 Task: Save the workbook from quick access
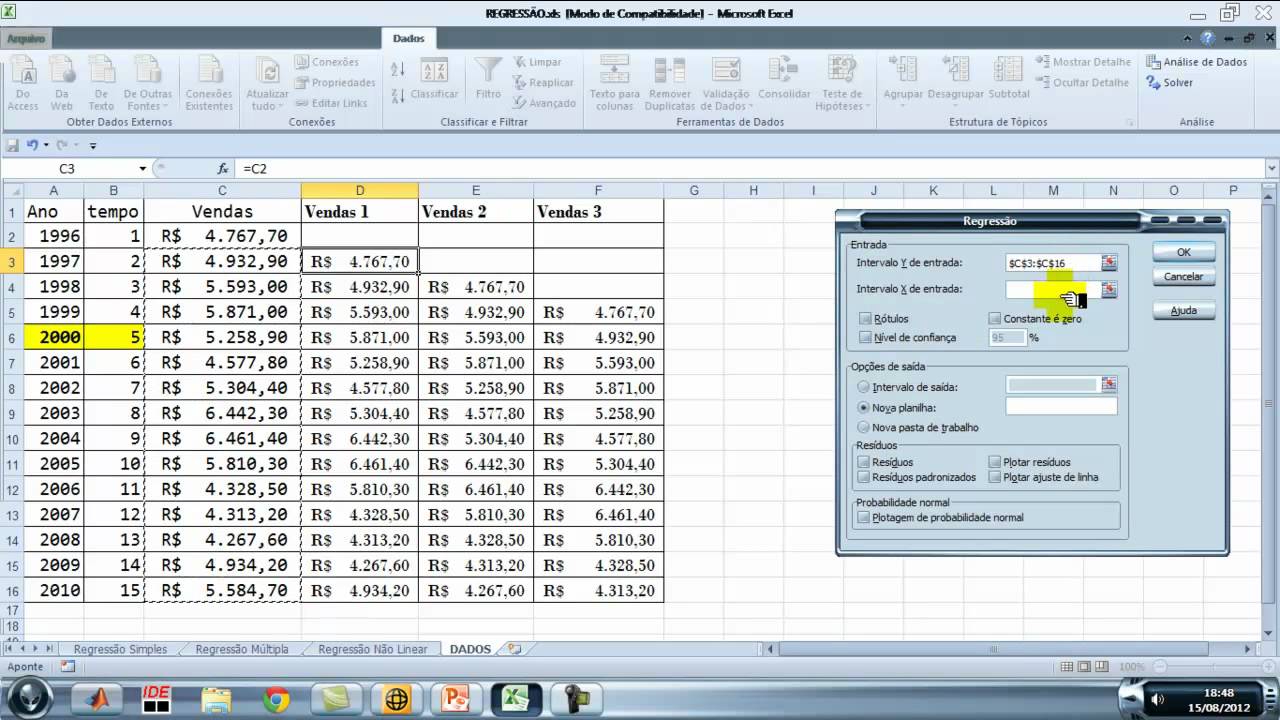pos(12,145)
